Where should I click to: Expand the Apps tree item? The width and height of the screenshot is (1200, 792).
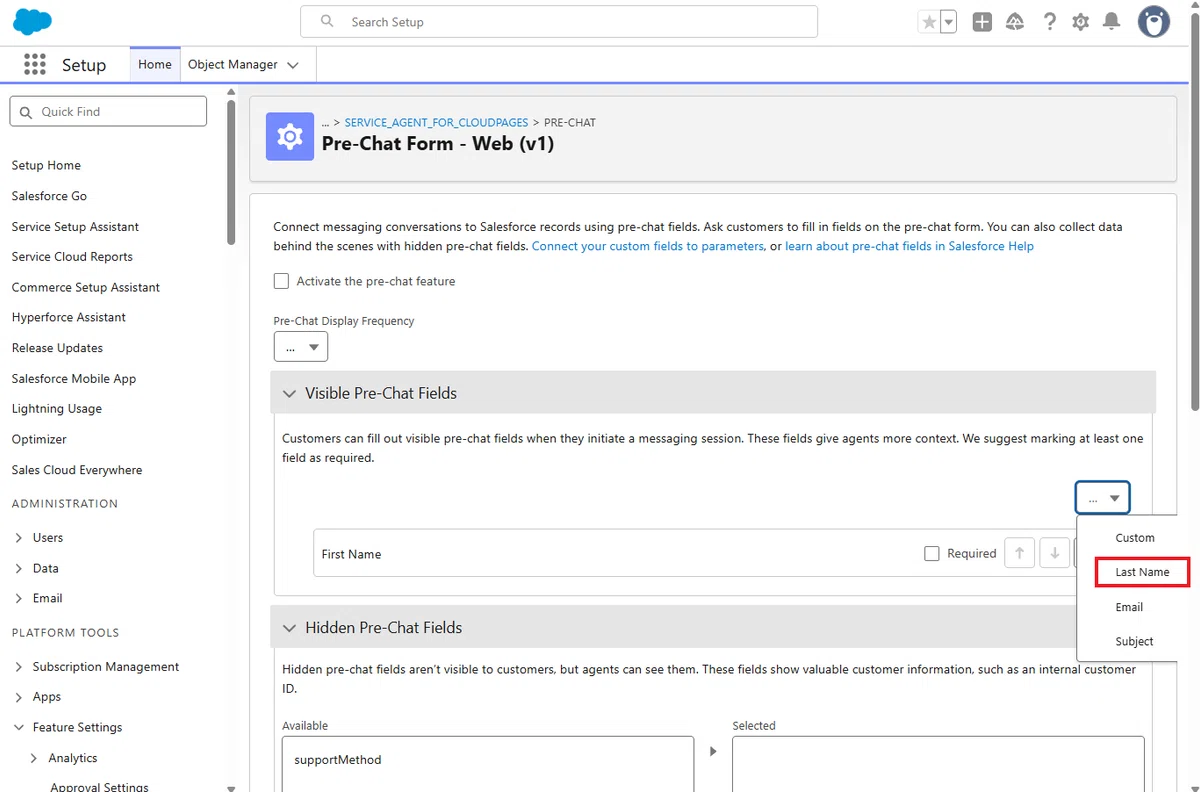tap(19, 697)
